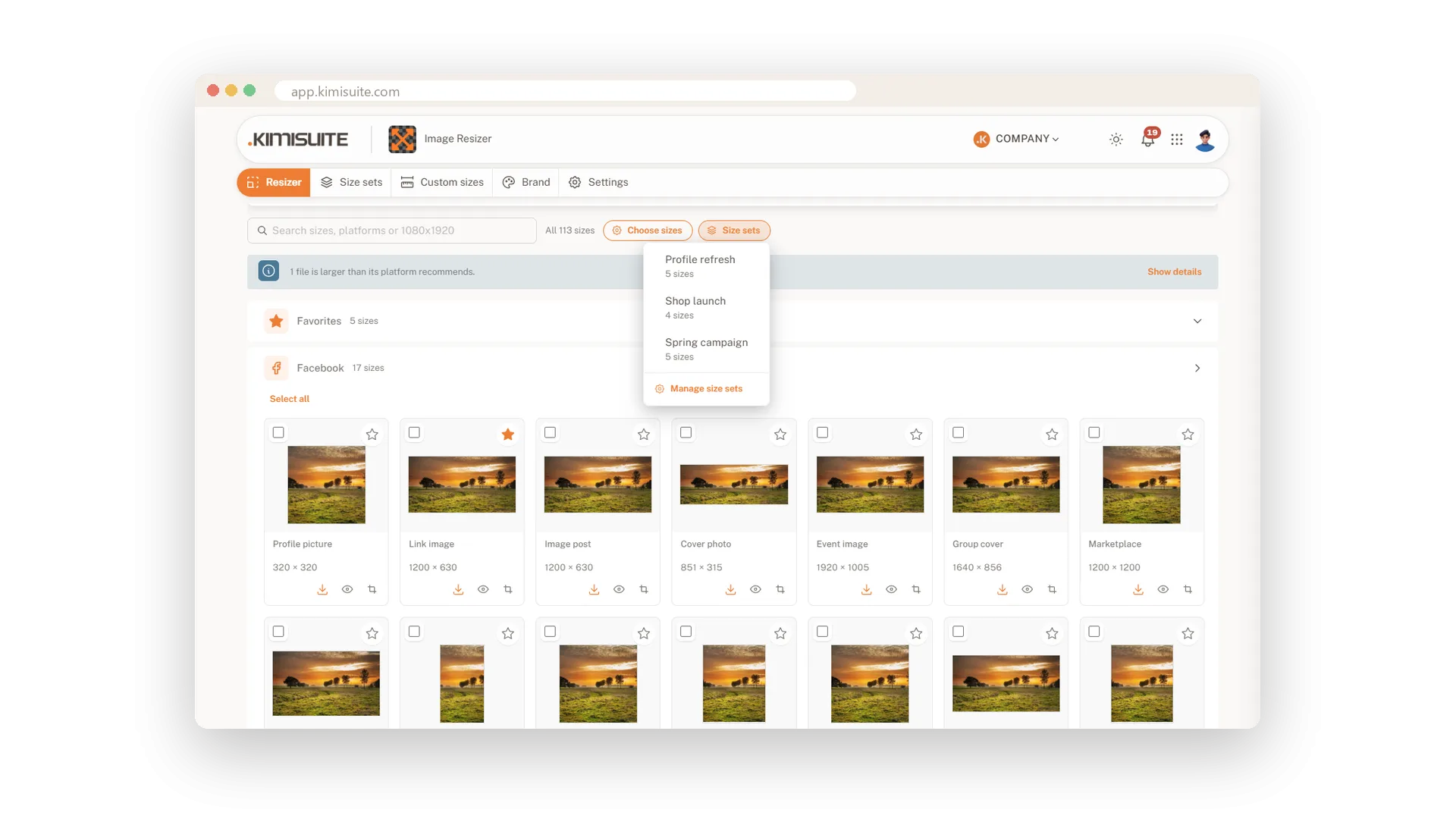The height and width of the screenshot is (819, 1456).
Task: Focus the search sizes input field
Action: point(391,231)
